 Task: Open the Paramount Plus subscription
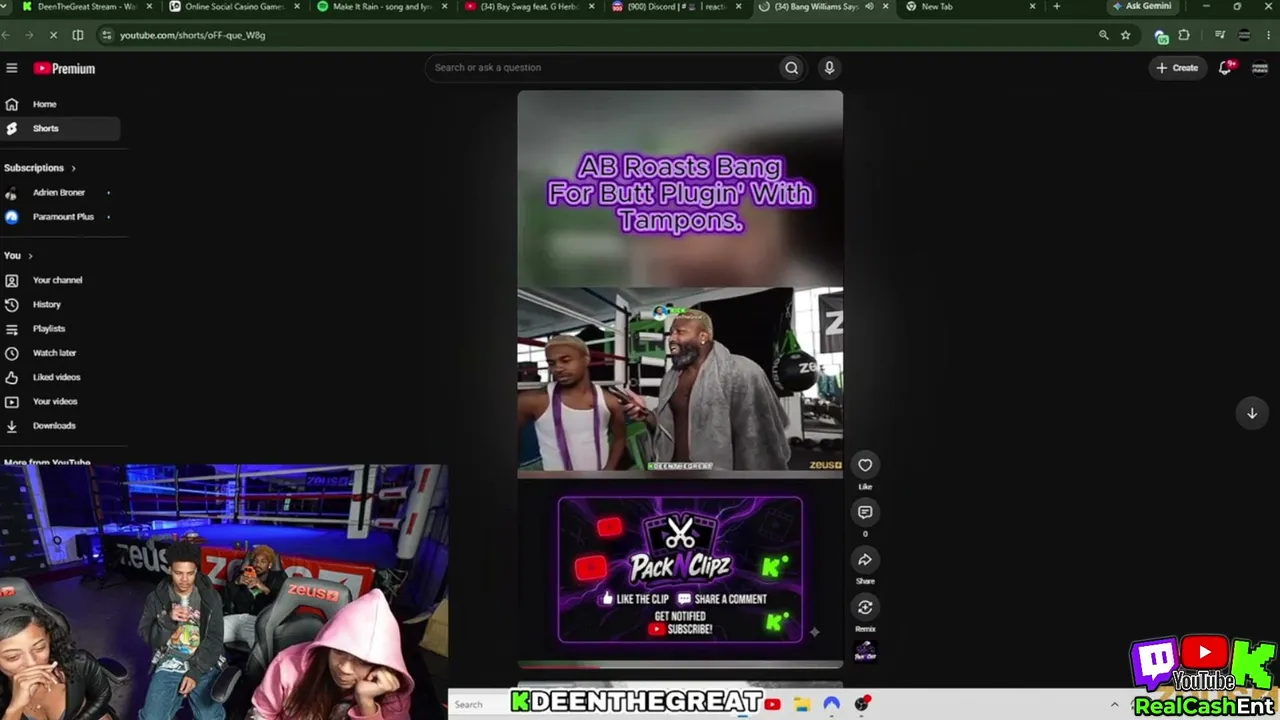pos(60,217)
